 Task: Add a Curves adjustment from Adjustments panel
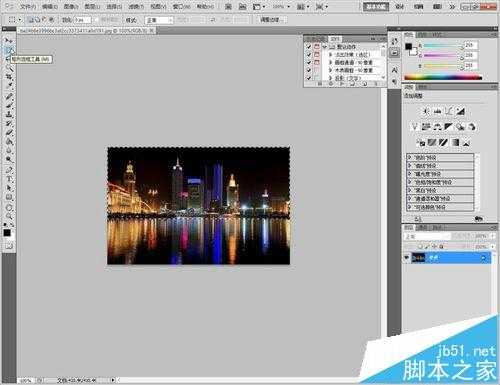(x=449, y=111)
